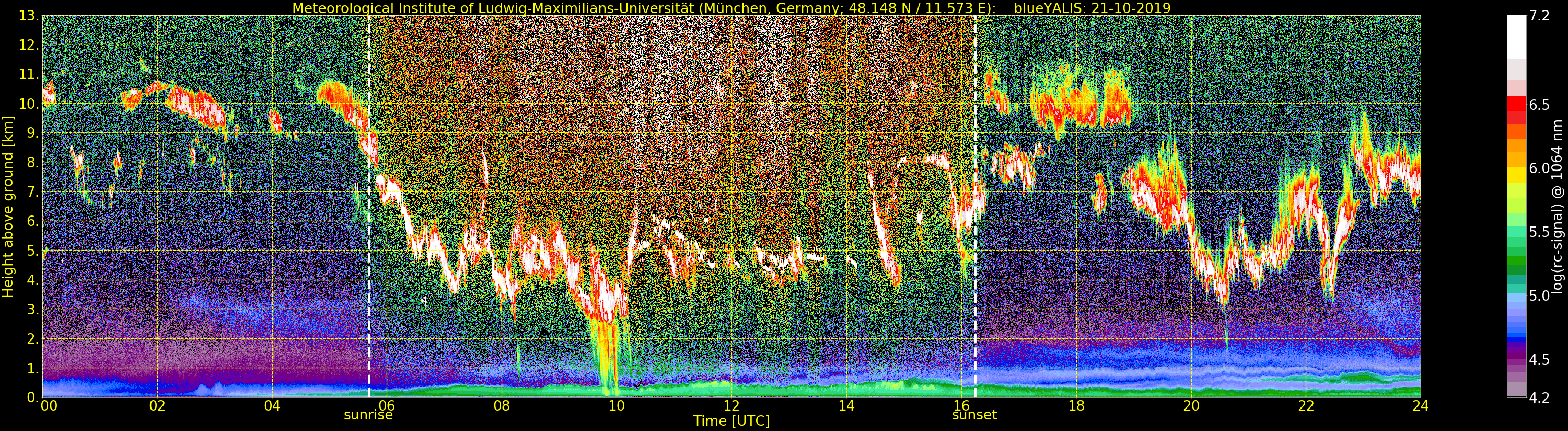Click the '18' time tick label
Image resolution: width=1568 pixels, height=431 pixels.
tap(1076, 406)
